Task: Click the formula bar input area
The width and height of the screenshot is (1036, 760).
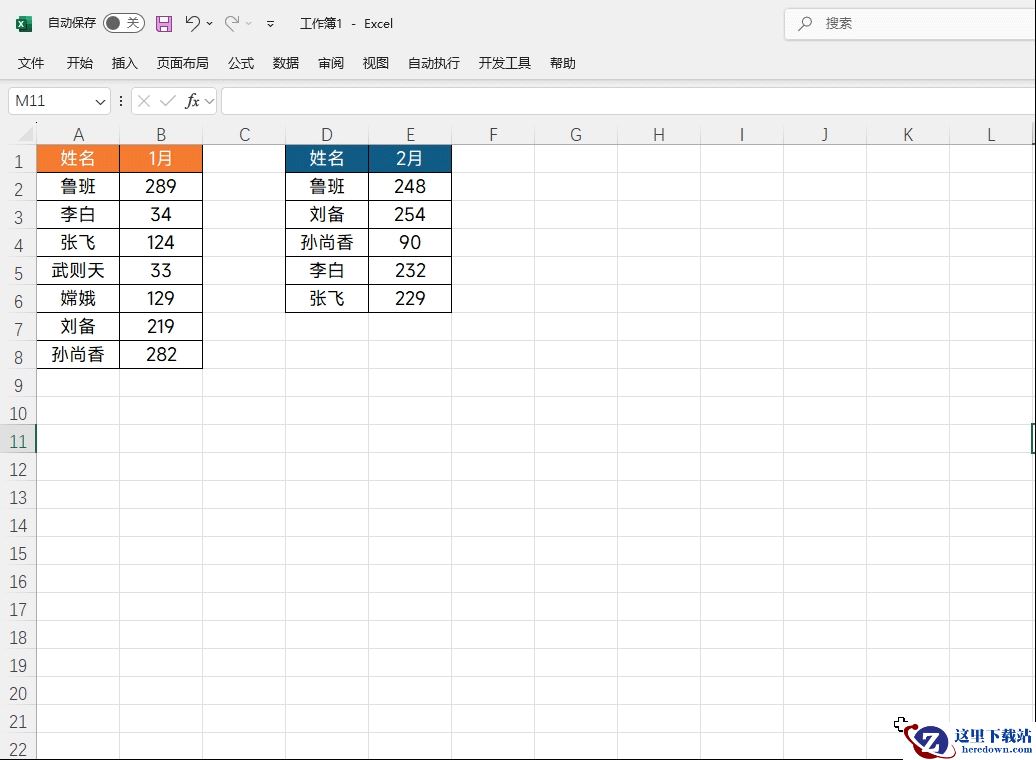Action: pos(628,101)
